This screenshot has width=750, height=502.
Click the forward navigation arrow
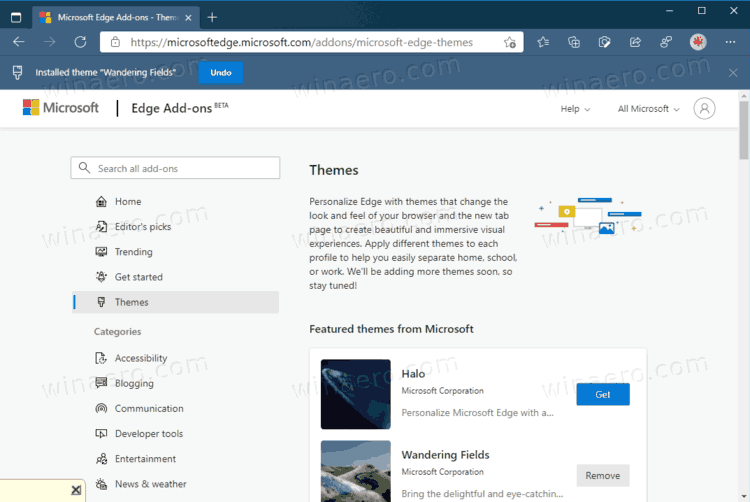point(49,42)
